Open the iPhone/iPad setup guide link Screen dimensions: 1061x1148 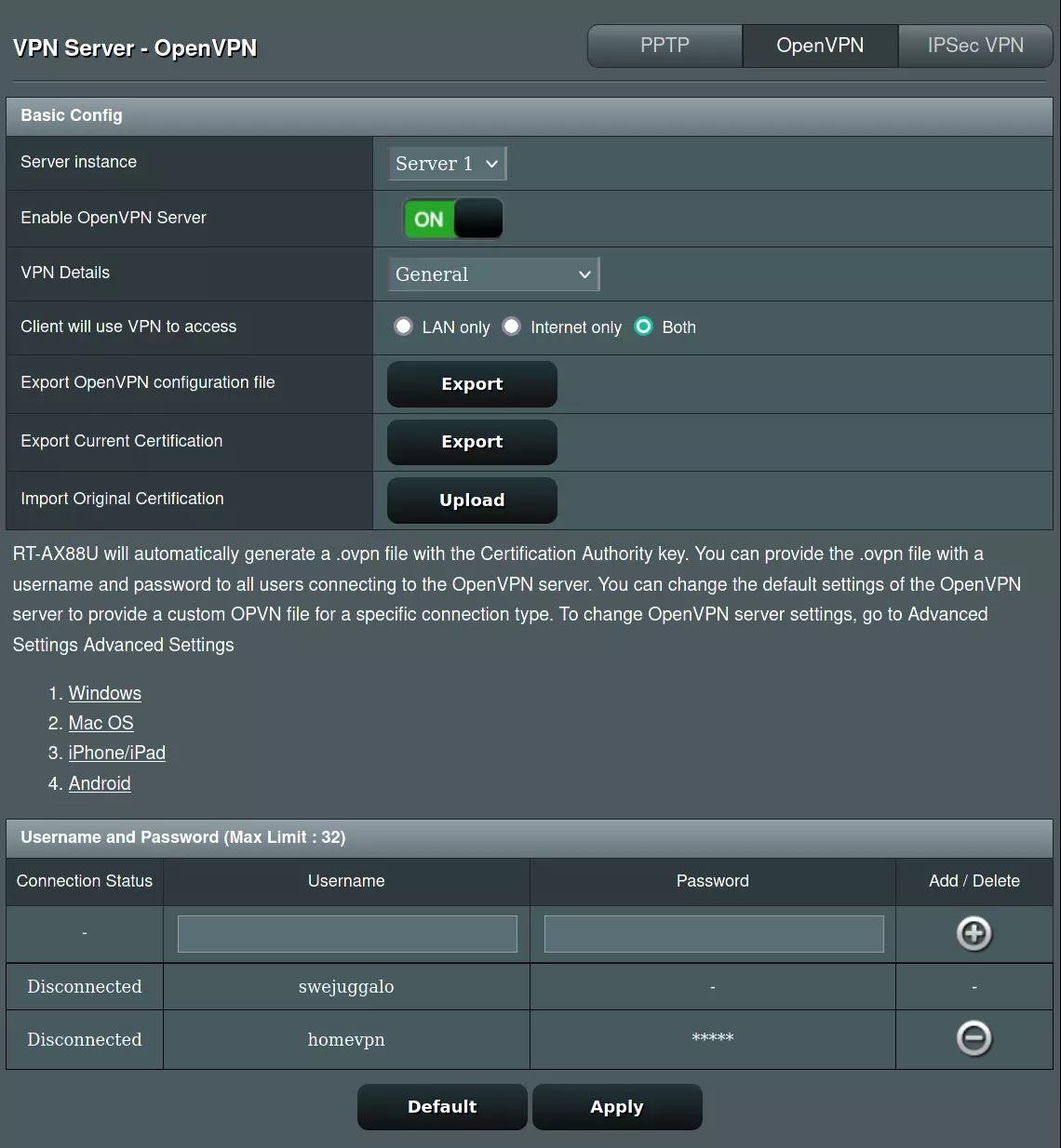coord(117,753)
